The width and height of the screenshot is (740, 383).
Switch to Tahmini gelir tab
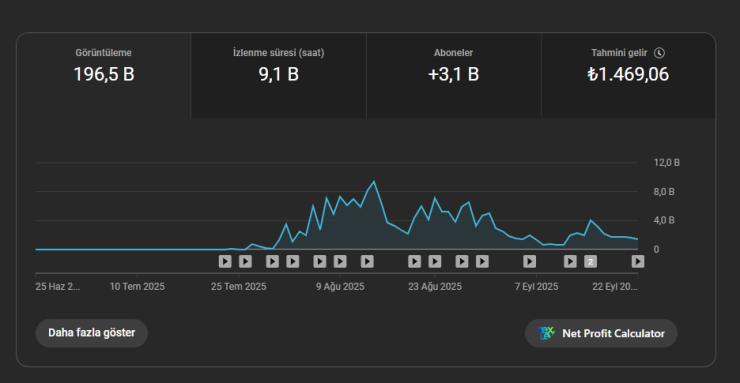[628, 75]
